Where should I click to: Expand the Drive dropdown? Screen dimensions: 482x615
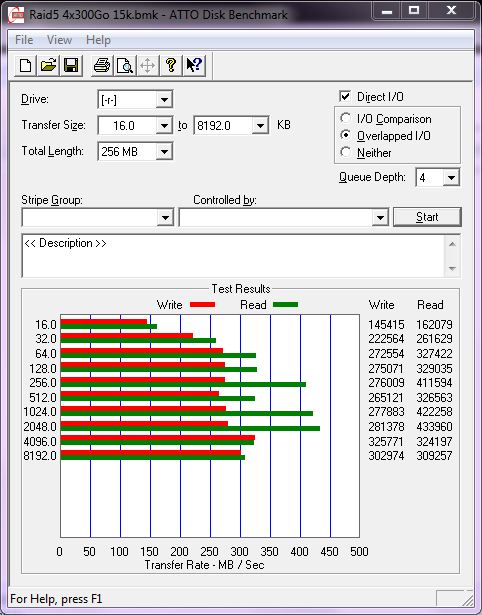pyautogui.click(x=164, y=100)
